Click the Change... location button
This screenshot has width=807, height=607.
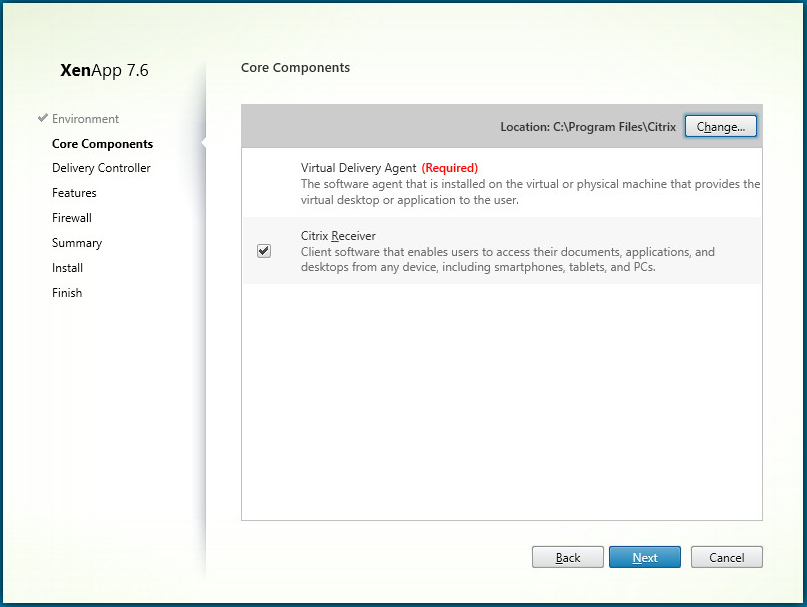point(721,127)
